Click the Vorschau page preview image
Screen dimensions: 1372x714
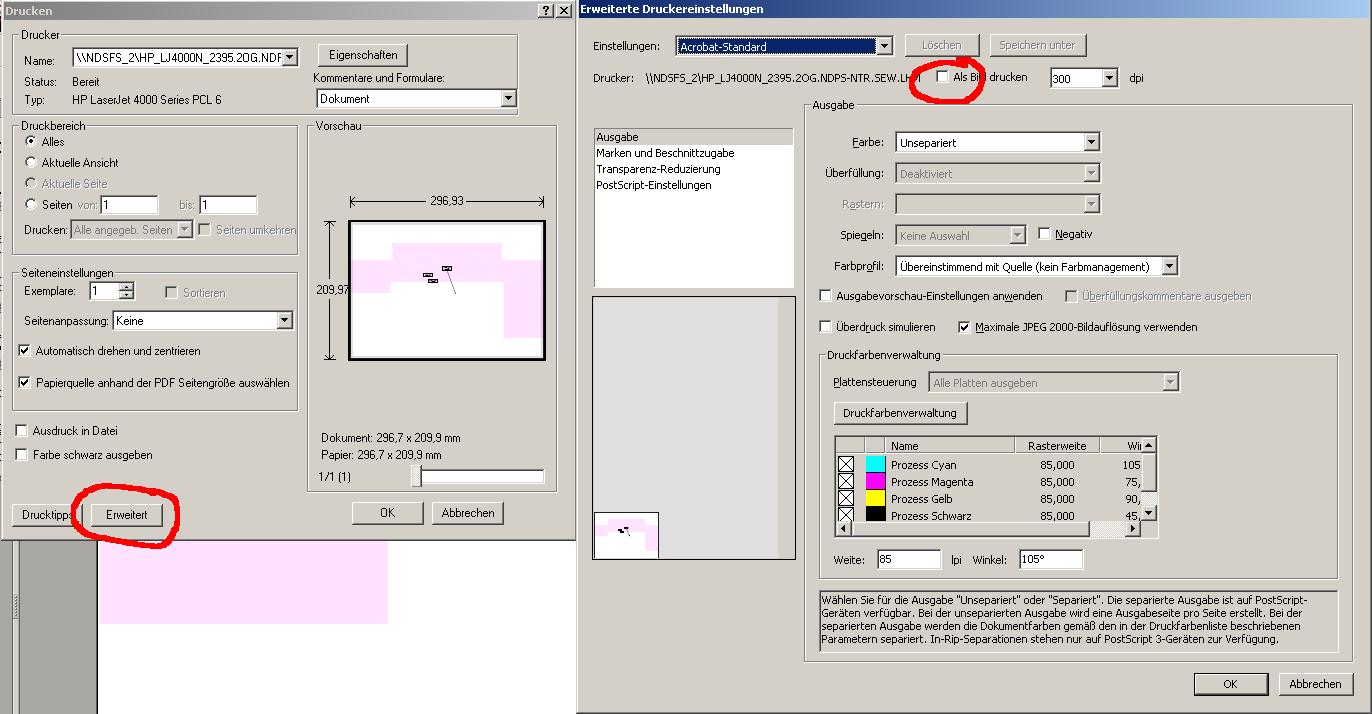(446, 290)
